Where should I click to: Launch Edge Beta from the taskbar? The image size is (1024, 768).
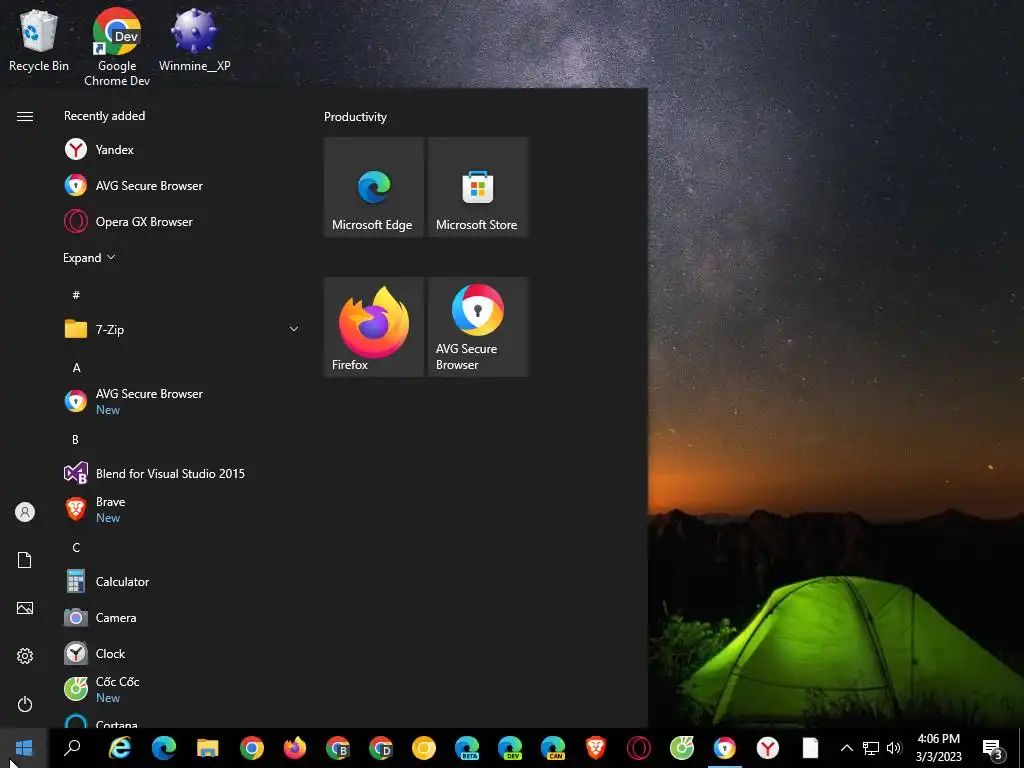467,748
